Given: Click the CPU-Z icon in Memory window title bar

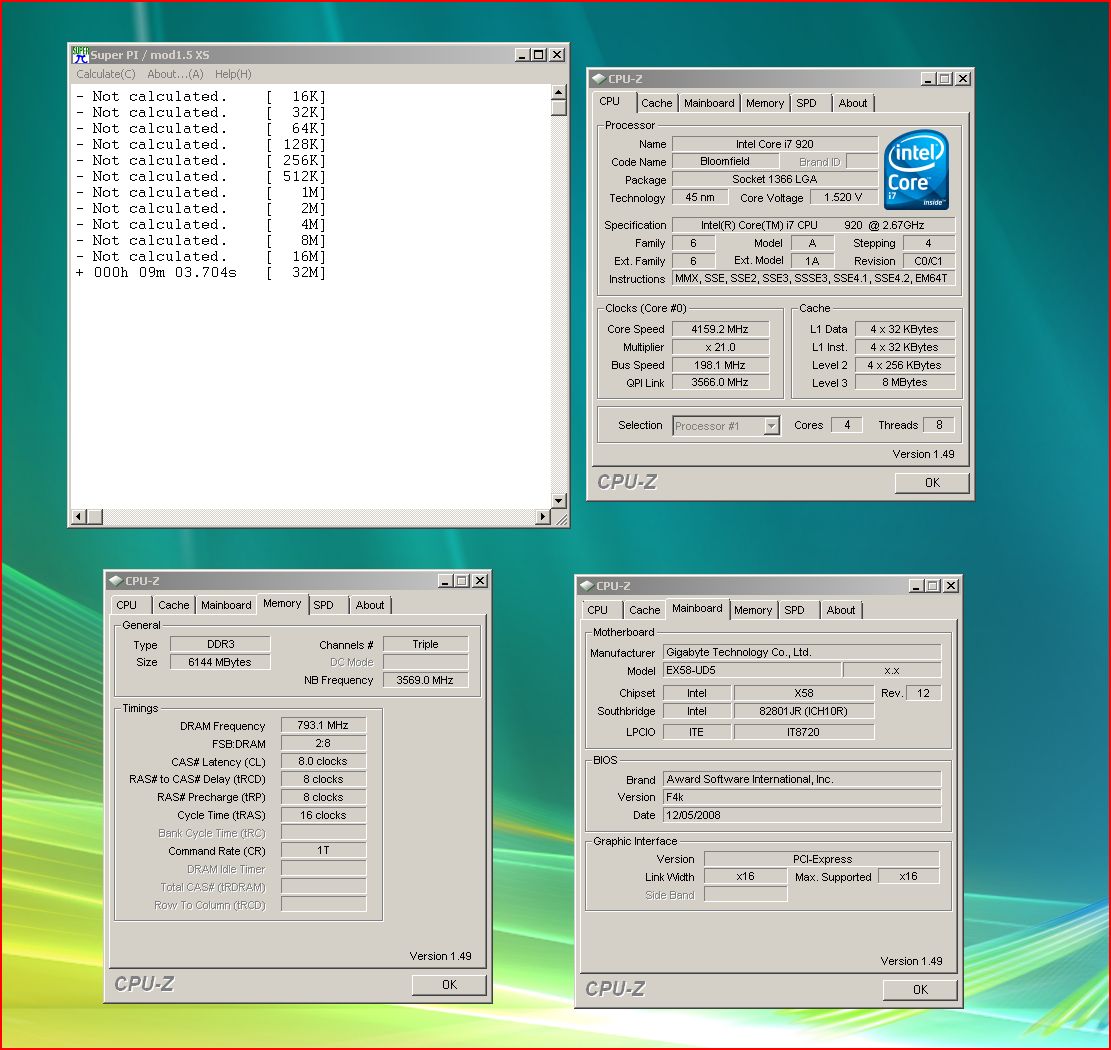Looking at the screenshot, I should (115, 581).
